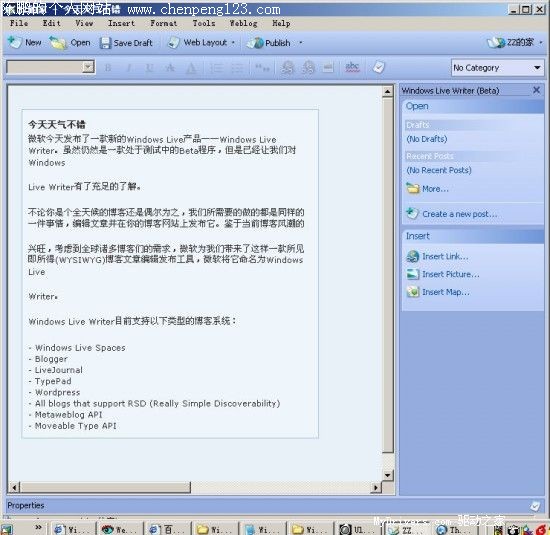
Task: Open the Tools menu
Action: tap(204, 23)
